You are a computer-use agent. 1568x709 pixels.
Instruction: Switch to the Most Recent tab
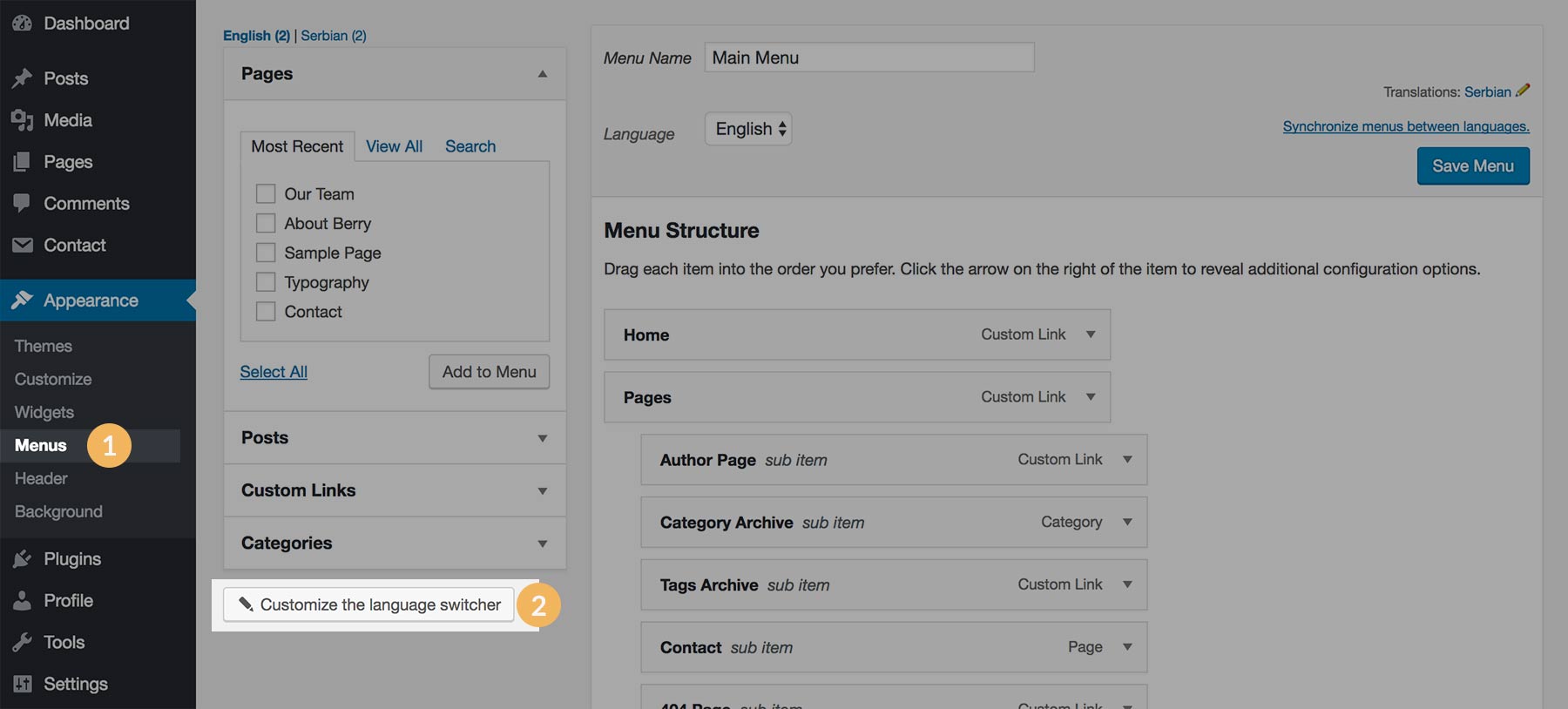(297, 146)
